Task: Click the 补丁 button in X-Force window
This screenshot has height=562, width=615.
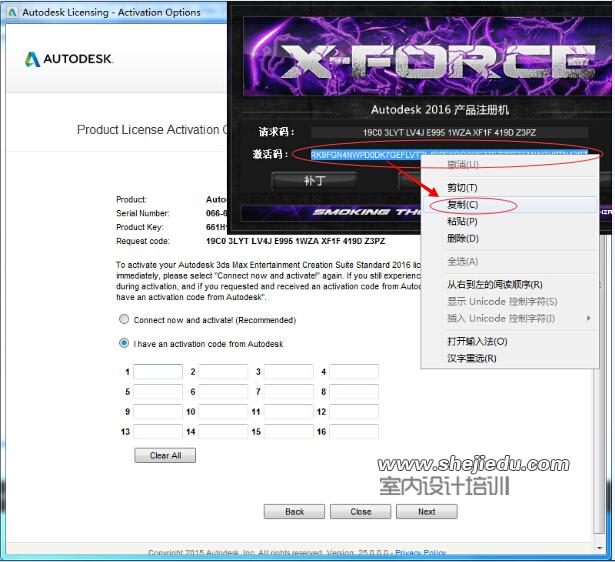Action: coord(314,181)
